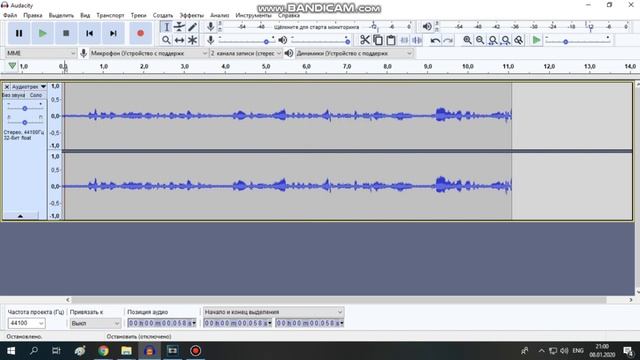This screenshot has height=360, width=640.
Task: Select the Time Shift tool
Action: [x=179, y=40]
